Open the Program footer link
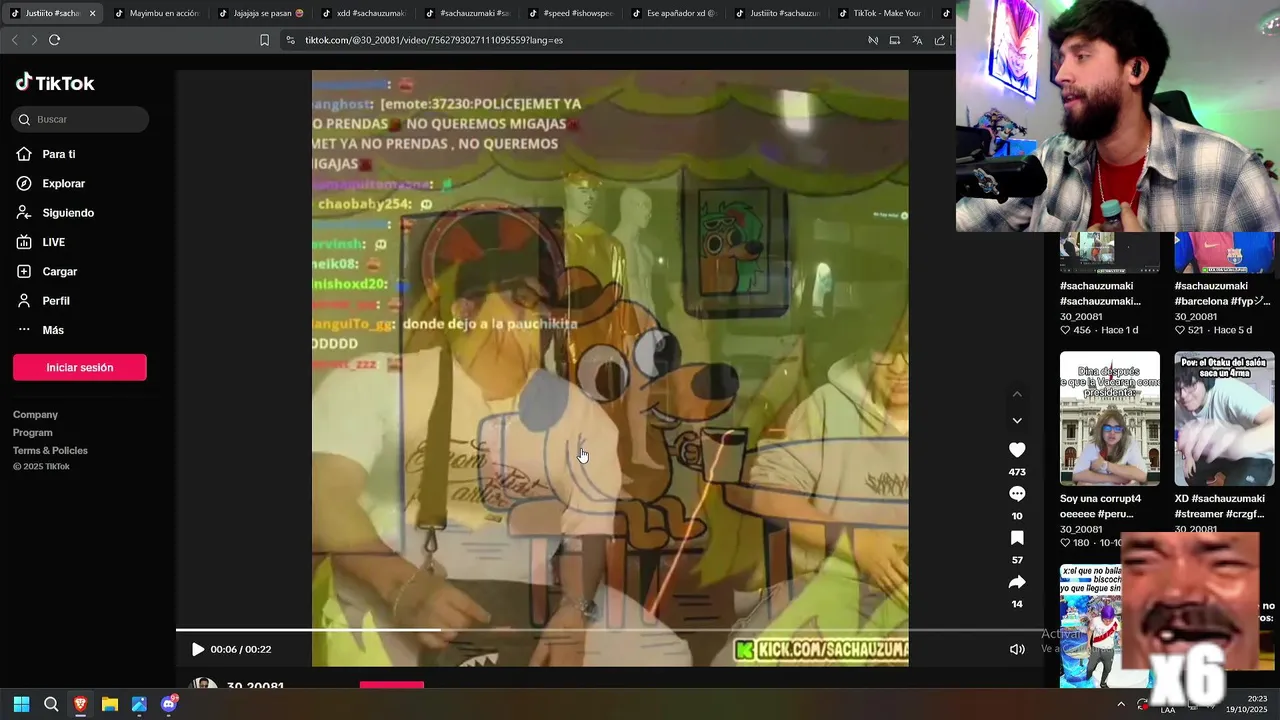 pos(33,432)
